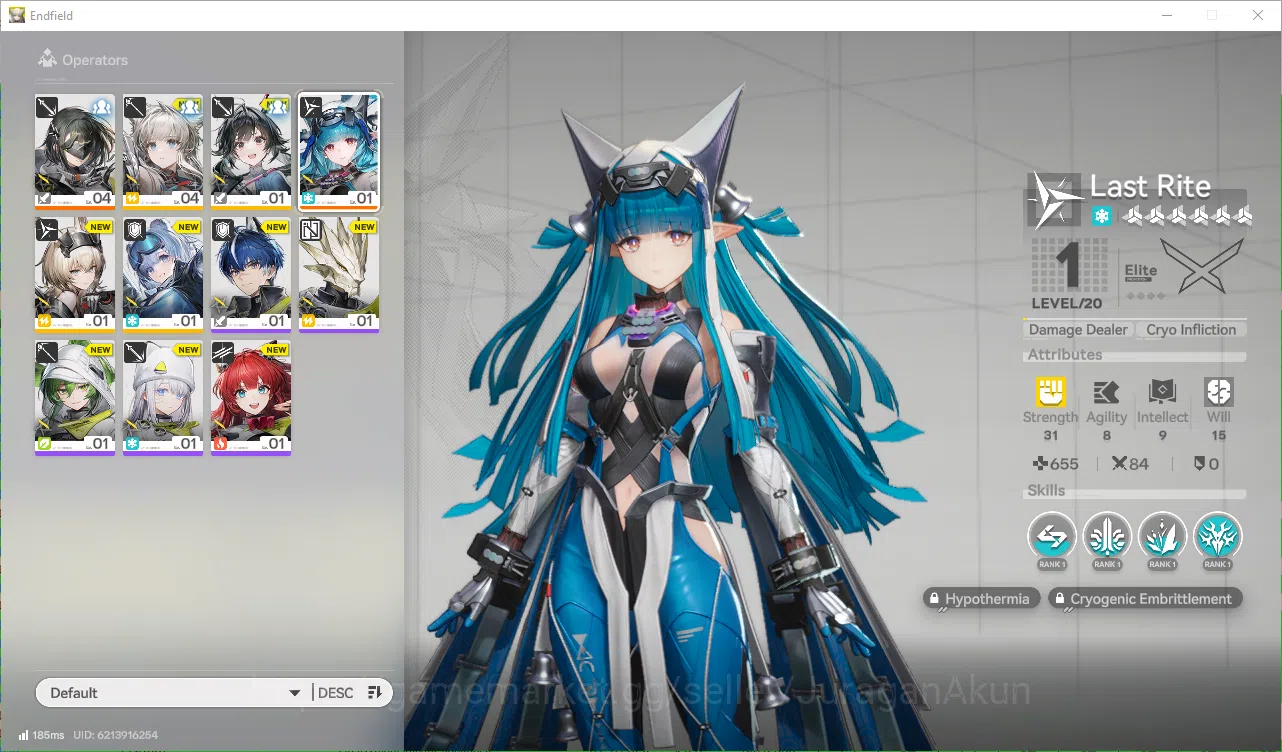1282x752 pixels.
Task: Click the Intellect attribute book icon
Action: point(1163,391)
